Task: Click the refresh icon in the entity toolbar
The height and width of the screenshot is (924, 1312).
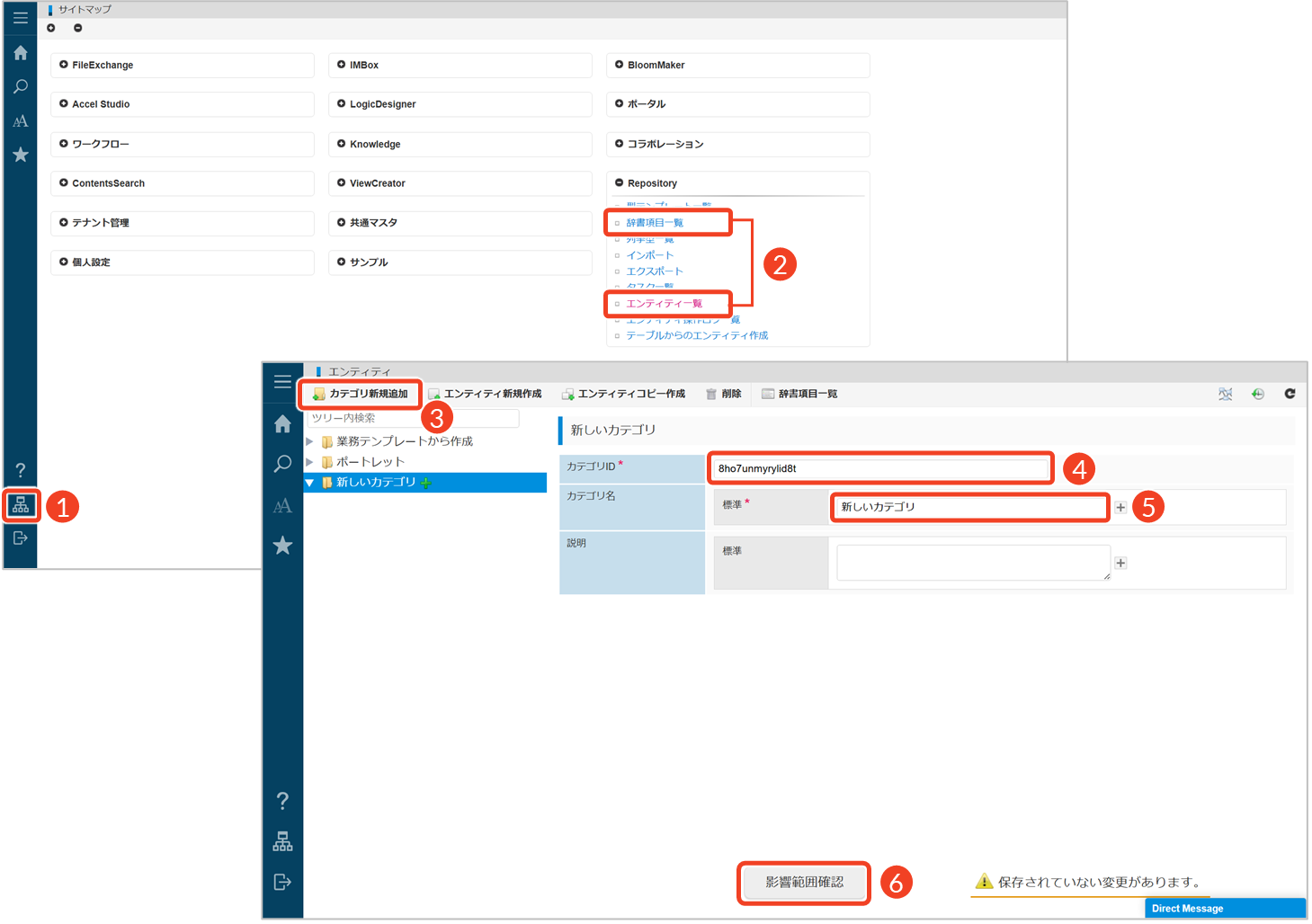Action: coord(1290,394)
